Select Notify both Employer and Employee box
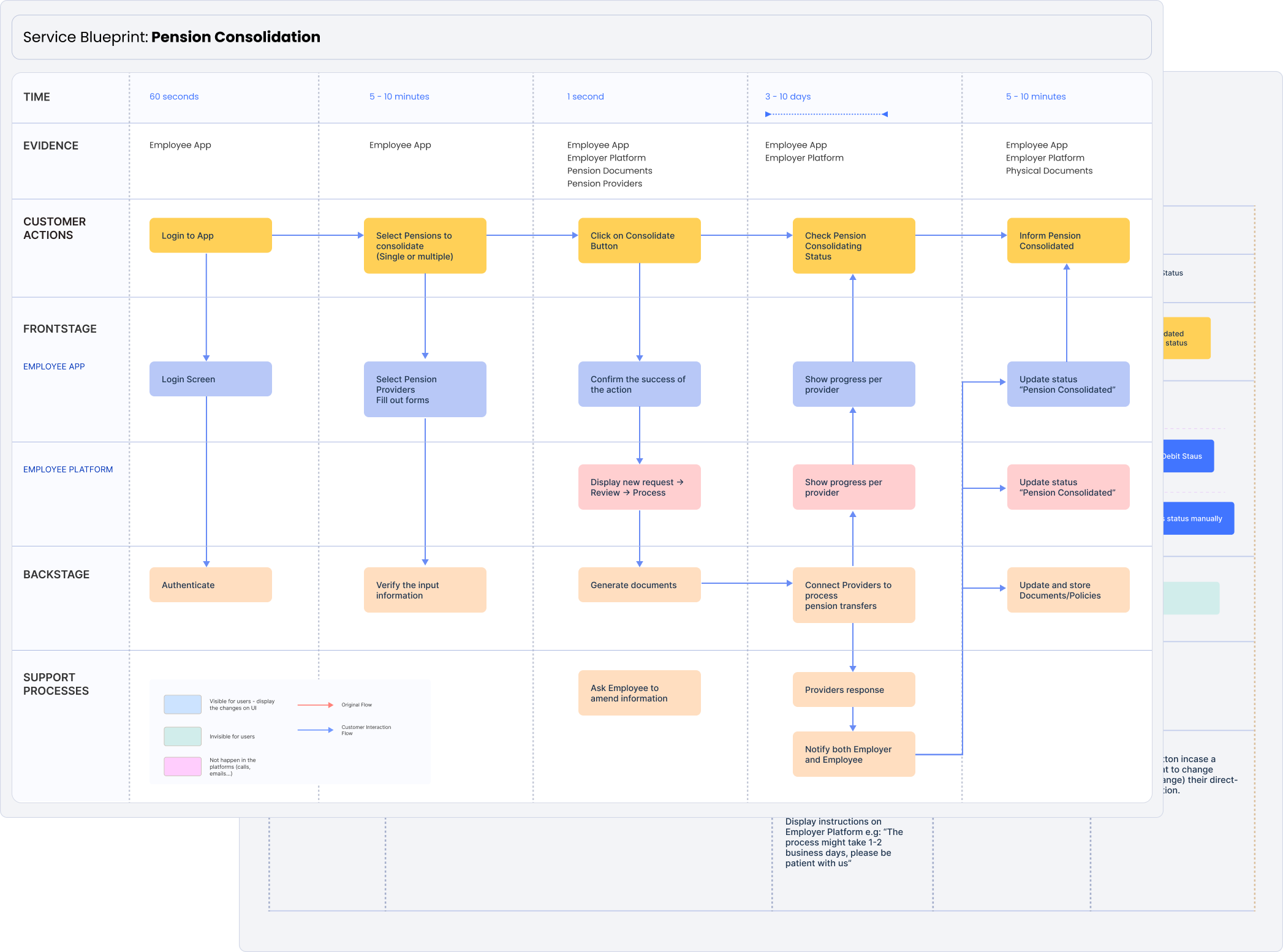 click(853, 754)
